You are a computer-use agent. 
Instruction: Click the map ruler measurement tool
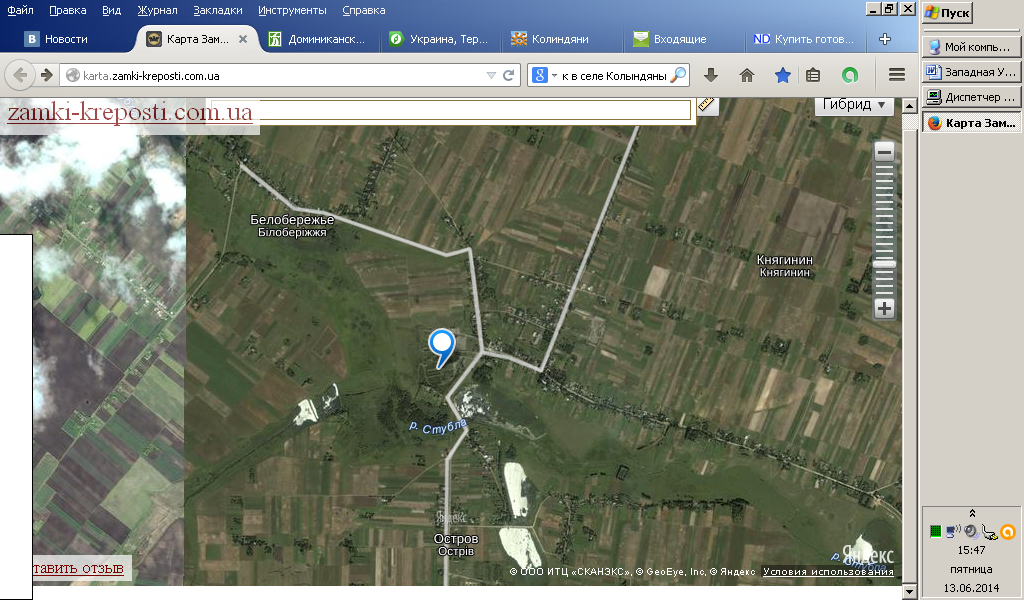point(707,105)
